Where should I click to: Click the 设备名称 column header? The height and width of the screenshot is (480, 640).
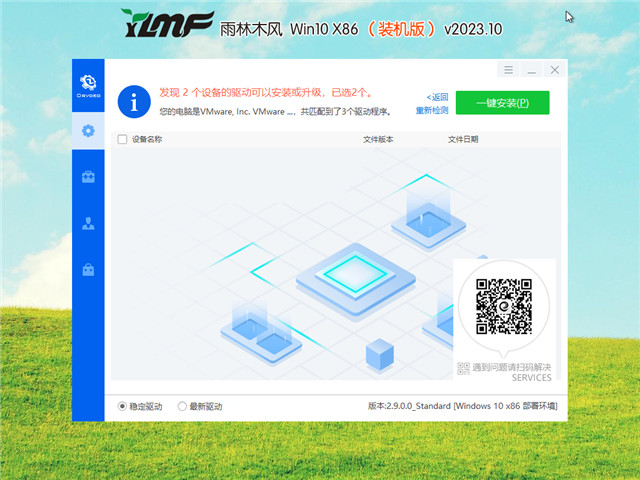pyautogui.click(x=147, y=139)
